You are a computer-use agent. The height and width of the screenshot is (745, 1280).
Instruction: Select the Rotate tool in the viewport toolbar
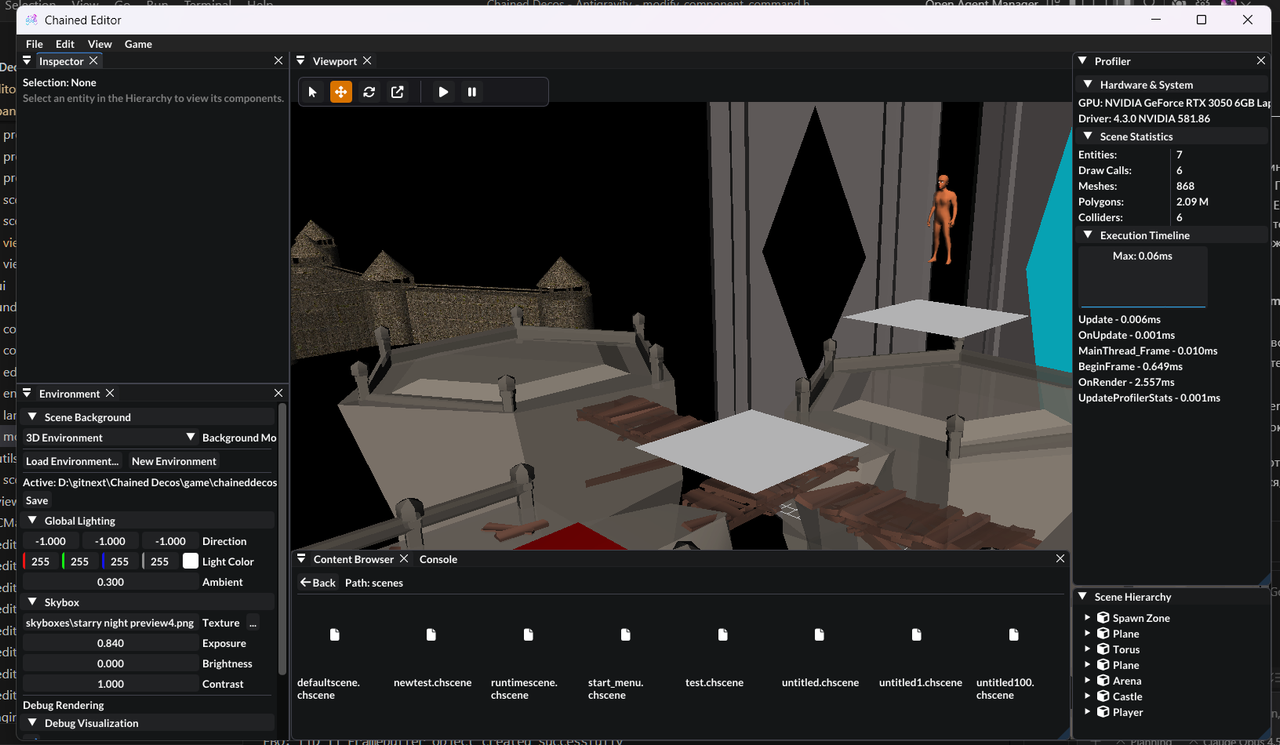[368, 91]
